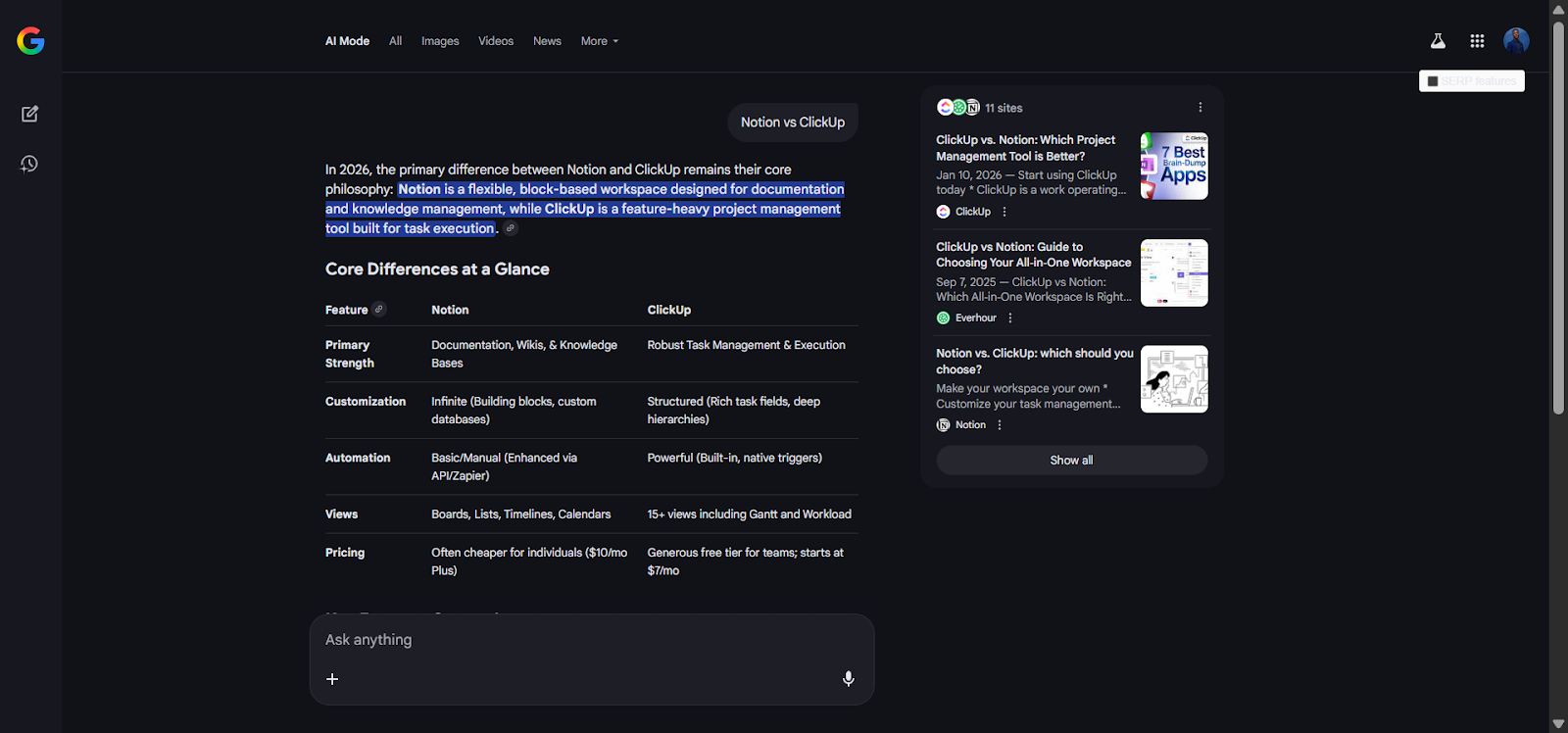1568x733 pixels.
Task: Click 'Sep 7, 2025' source snippet
Action: click(1034, 289)
